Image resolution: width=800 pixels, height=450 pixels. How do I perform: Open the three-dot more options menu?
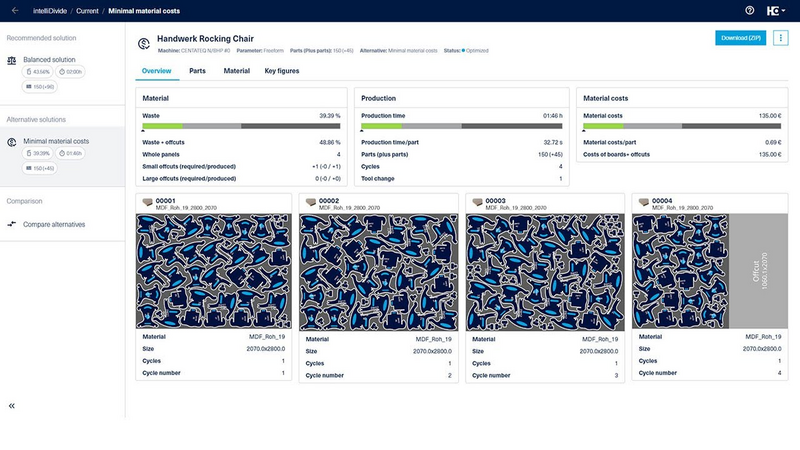point(781,38)
